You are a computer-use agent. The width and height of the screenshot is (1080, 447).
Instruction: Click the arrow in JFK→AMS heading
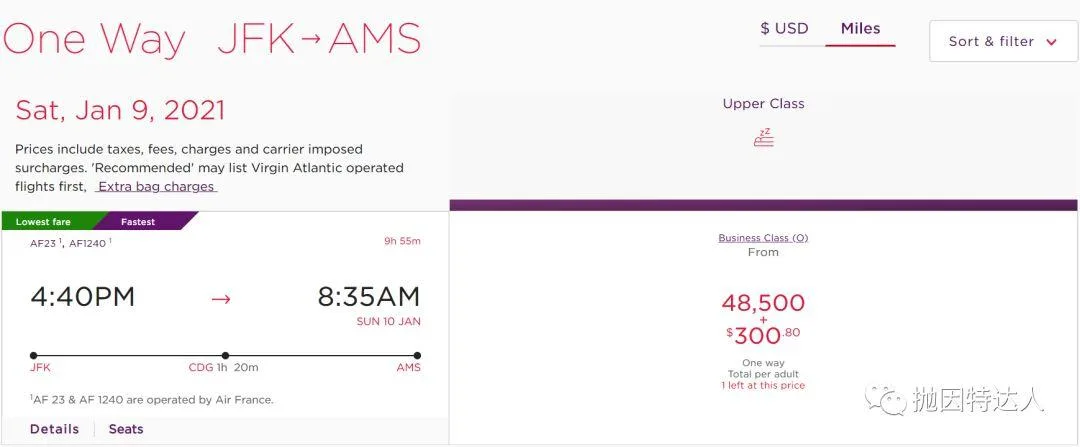tap(311, 40)
